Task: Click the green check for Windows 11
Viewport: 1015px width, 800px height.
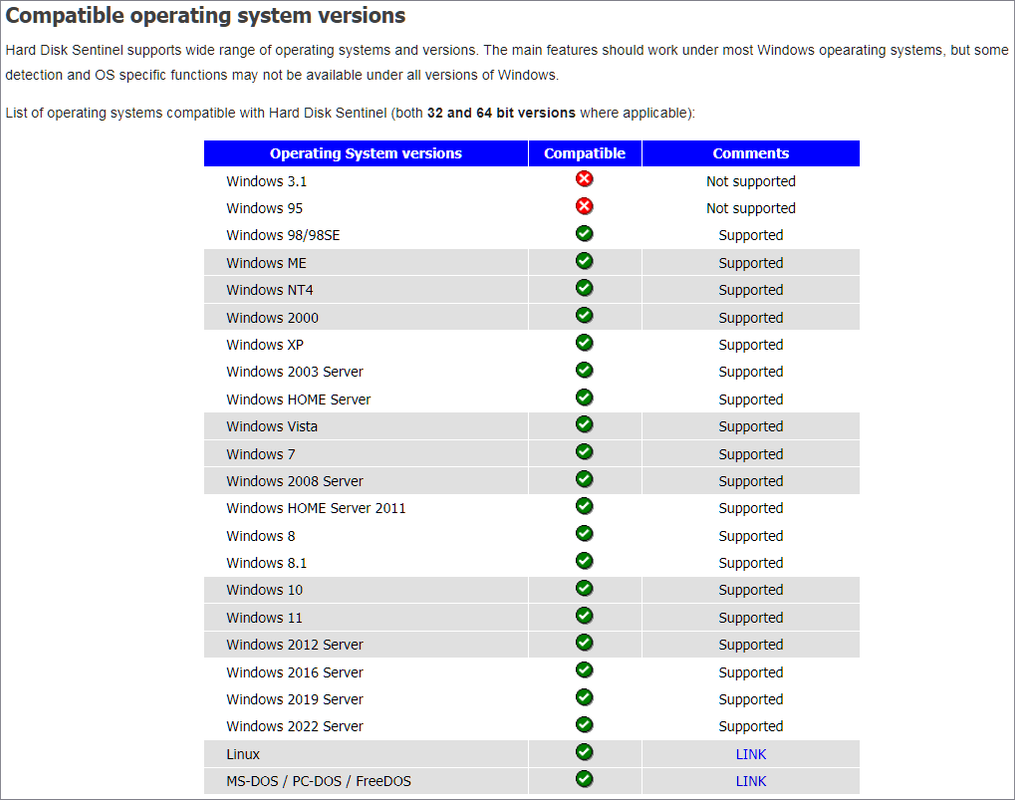Action: click(x=585, y=616)
